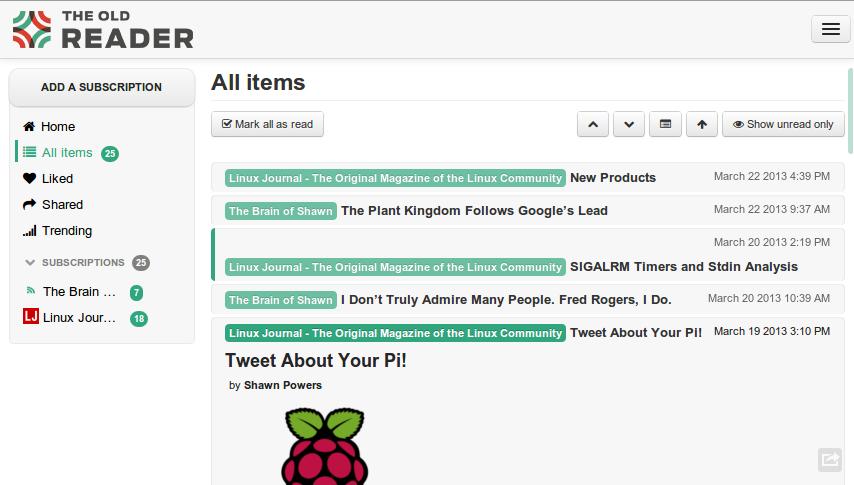This screenshot has height=485, width=854.
Task: Click the Linux Journal feed icon
Action: point(30,317)
